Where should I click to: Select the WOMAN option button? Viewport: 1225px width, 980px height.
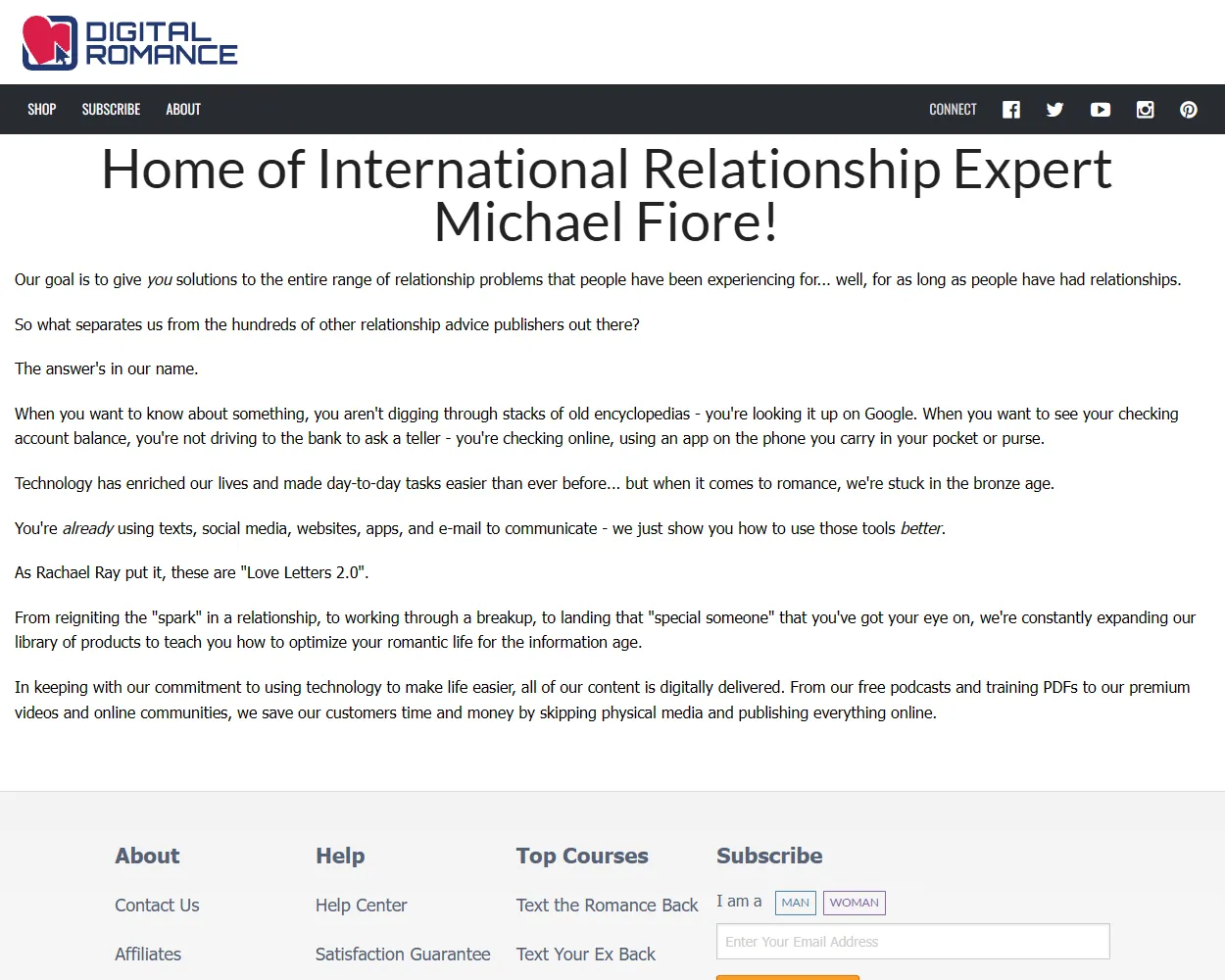[855, 903]
